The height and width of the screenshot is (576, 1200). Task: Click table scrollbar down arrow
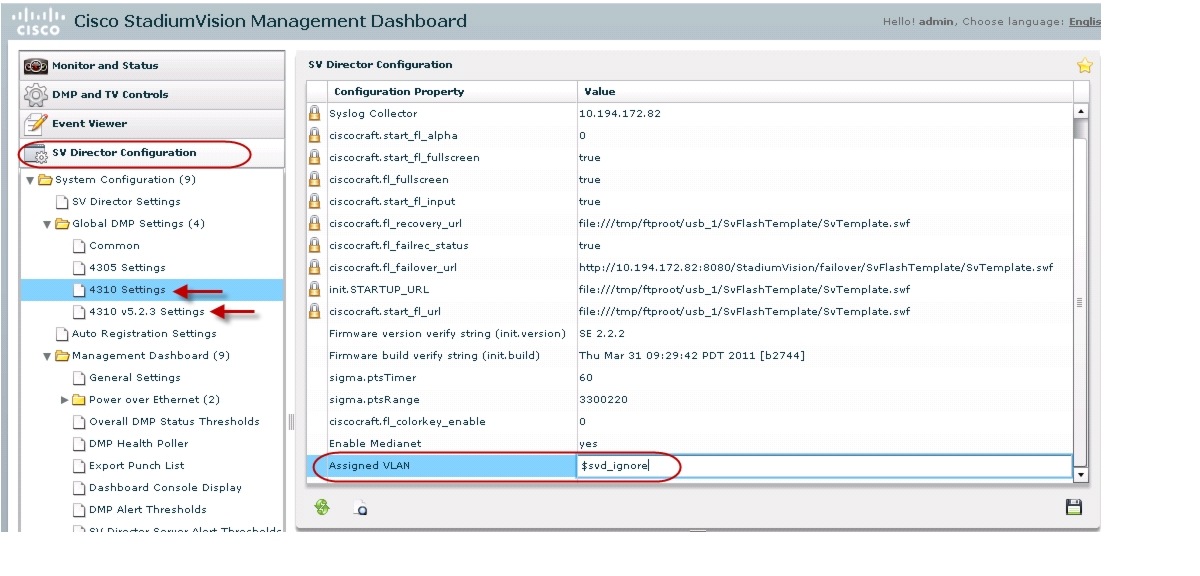click(1080, 474)
